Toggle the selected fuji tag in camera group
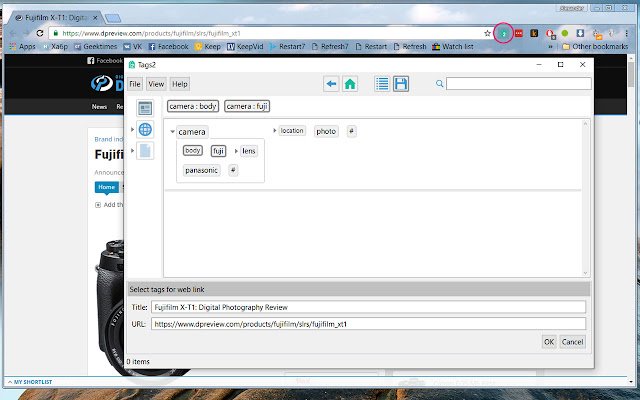Viewport: 640px width, 400px height. click(218, 151)
